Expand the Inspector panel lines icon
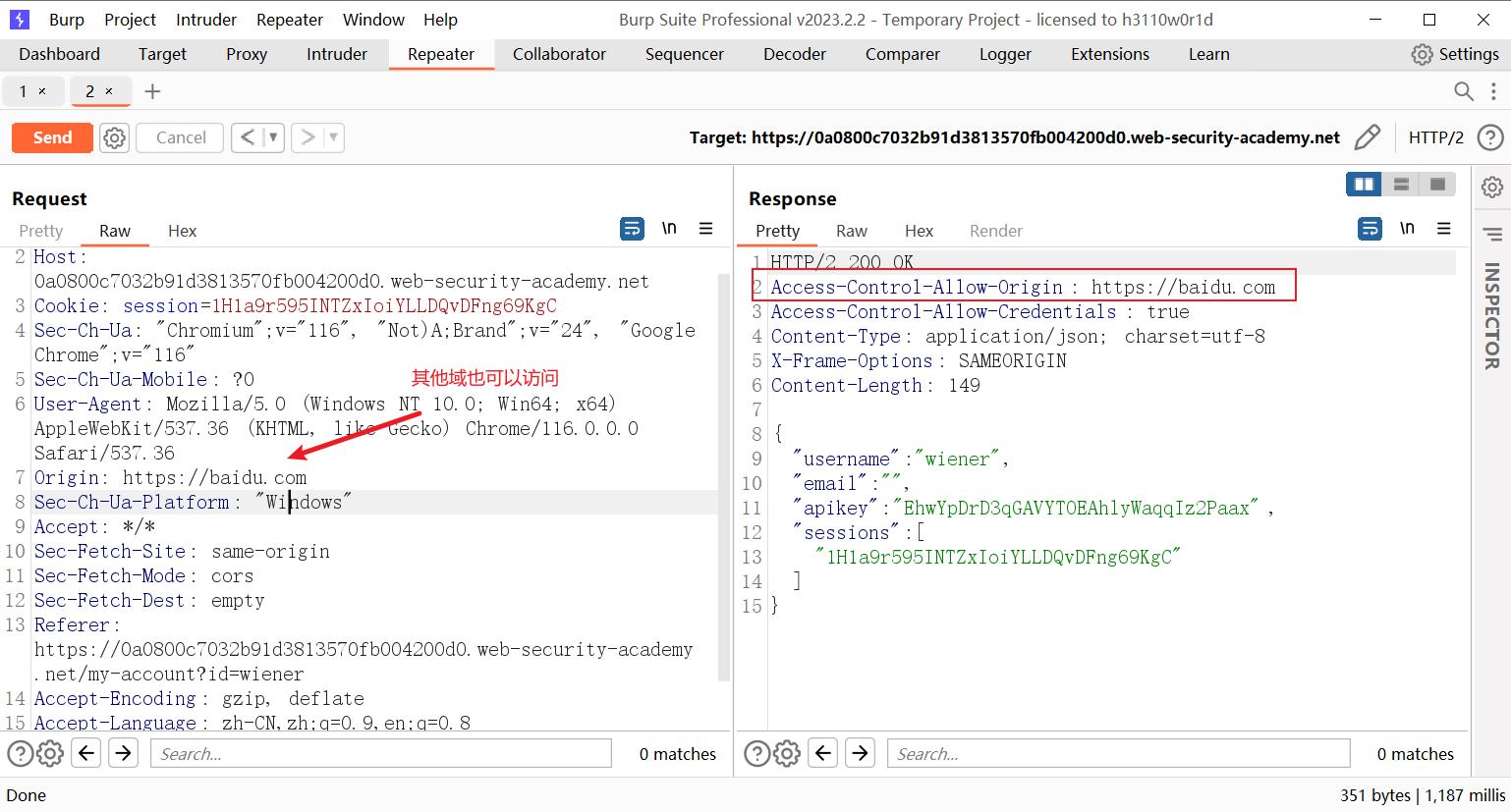 click(x=1492, y=234)
